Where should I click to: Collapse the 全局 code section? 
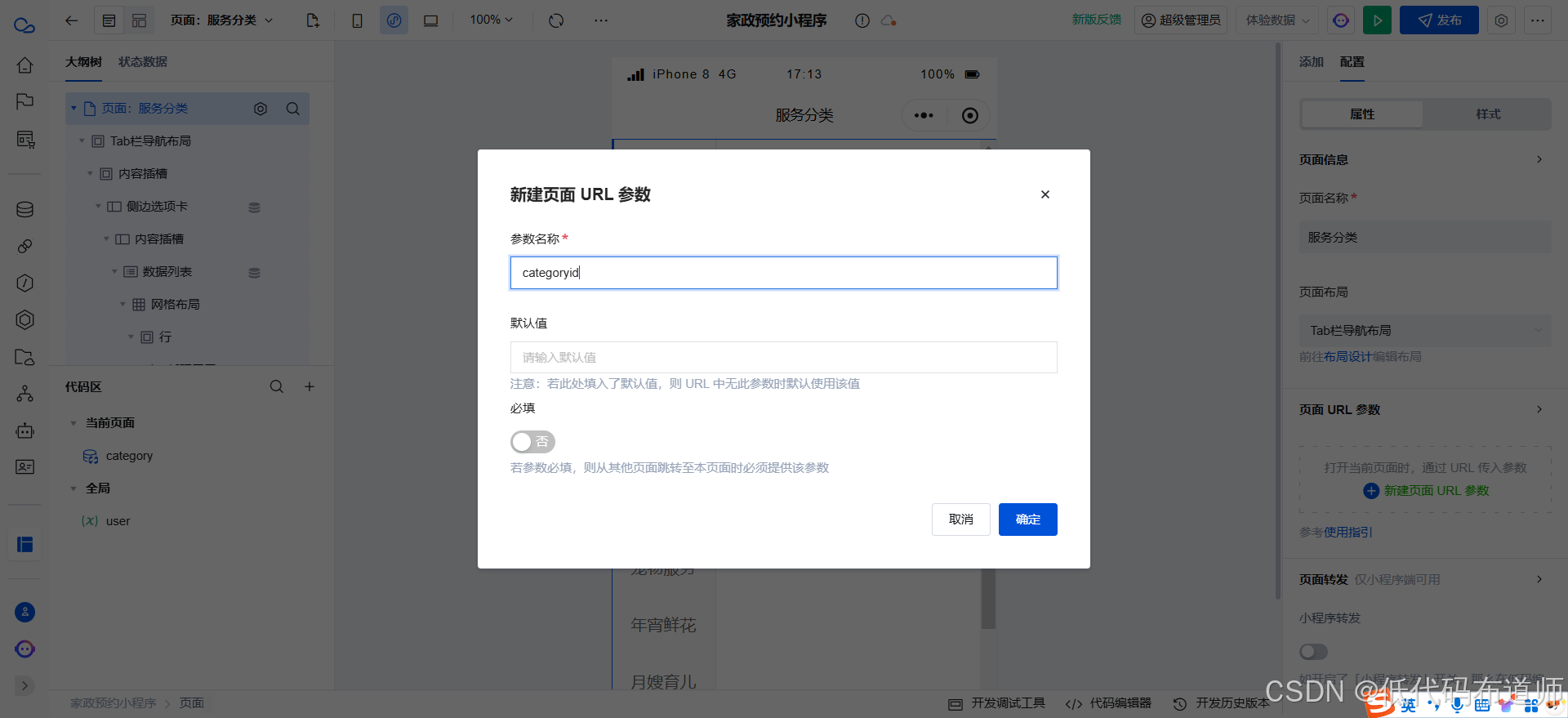click(x=73, y=488)
